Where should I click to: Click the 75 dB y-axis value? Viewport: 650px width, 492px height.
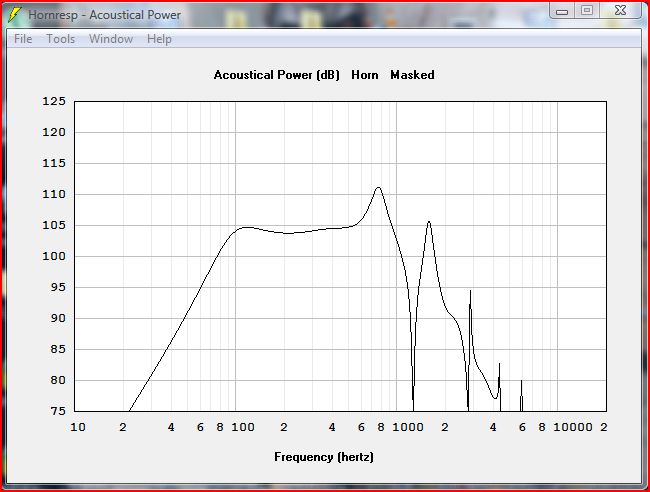pyautogui.click(x=58, y=411)
